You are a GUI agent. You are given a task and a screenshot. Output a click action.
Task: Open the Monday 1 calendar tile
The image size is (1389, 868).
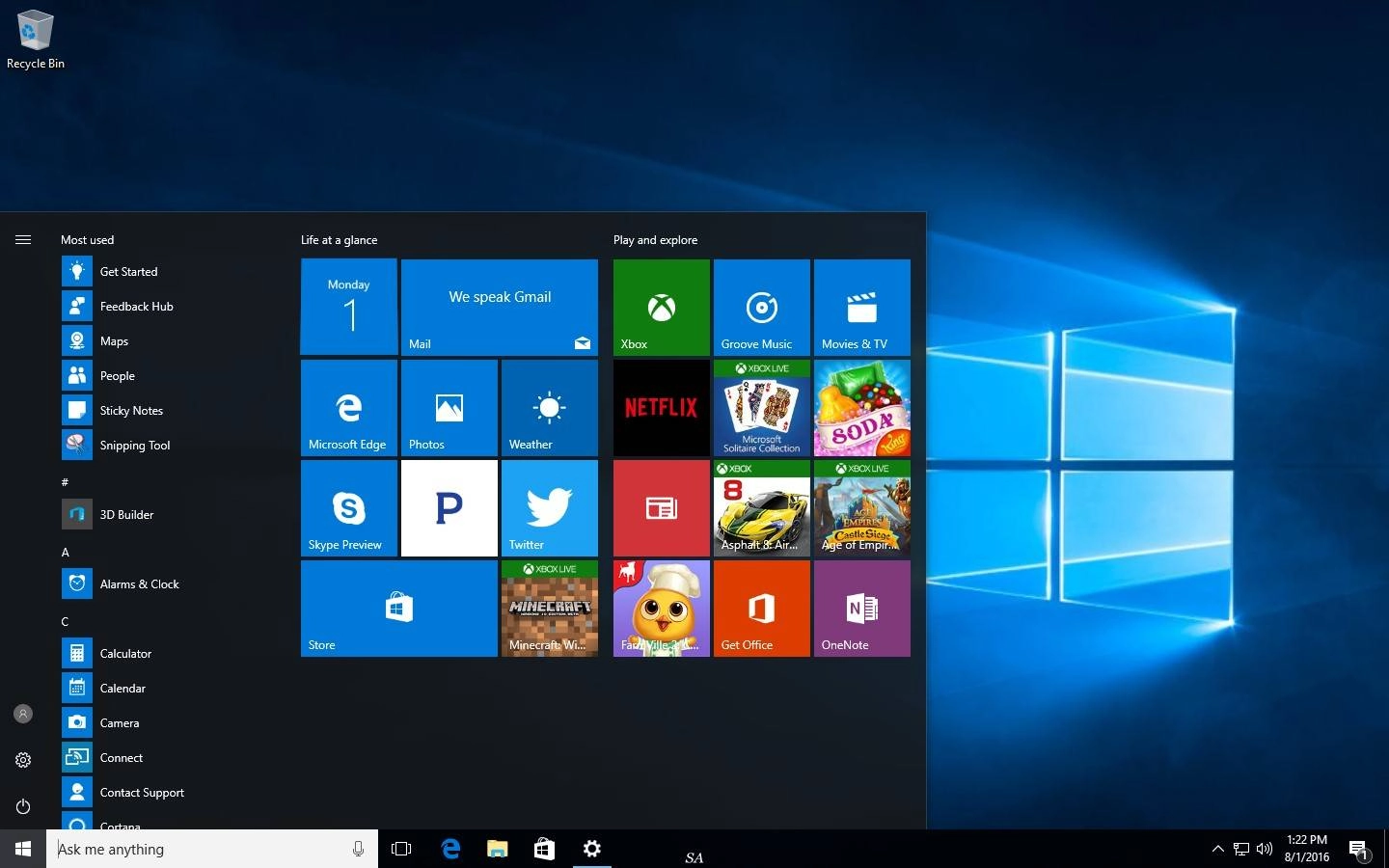349,307
